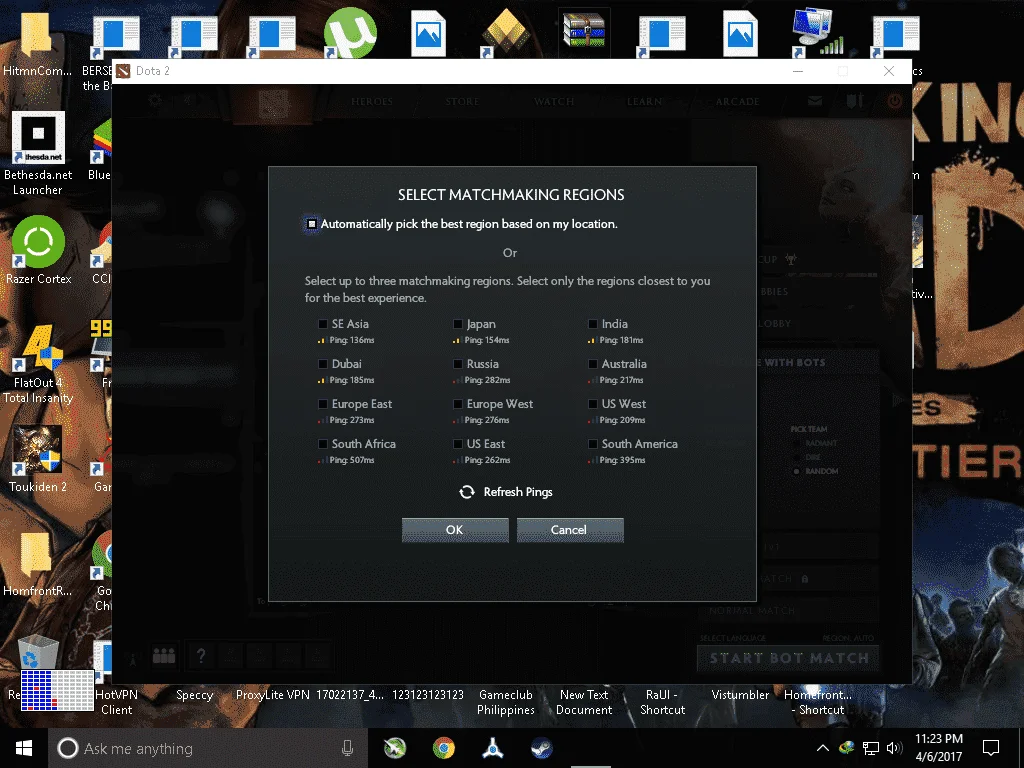The image size is (1024, 768).
Task: Open the Dota 2 settings gear icon
Action: pyautogui.click(x=155, y=101)
